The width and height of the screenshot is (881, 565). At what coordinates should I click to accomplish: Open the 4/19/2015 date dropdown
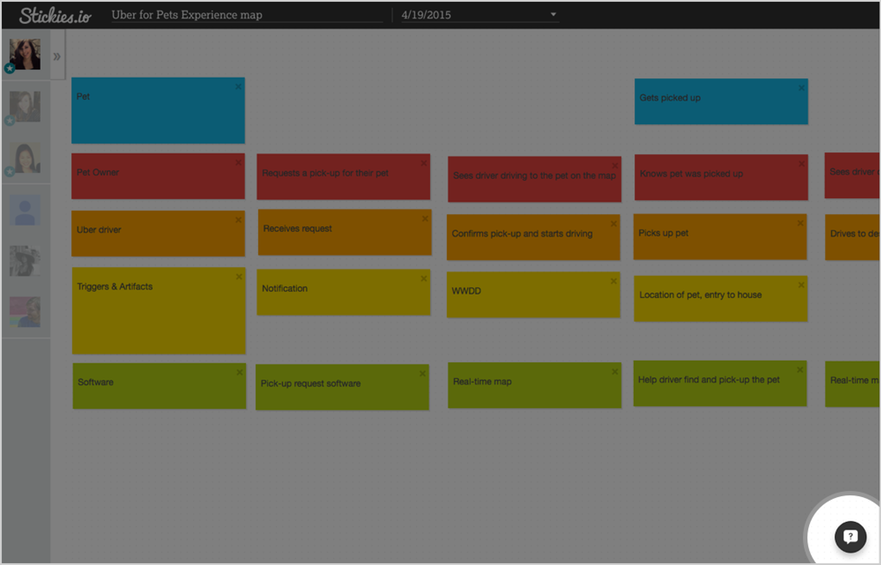(x=553, y=15)
